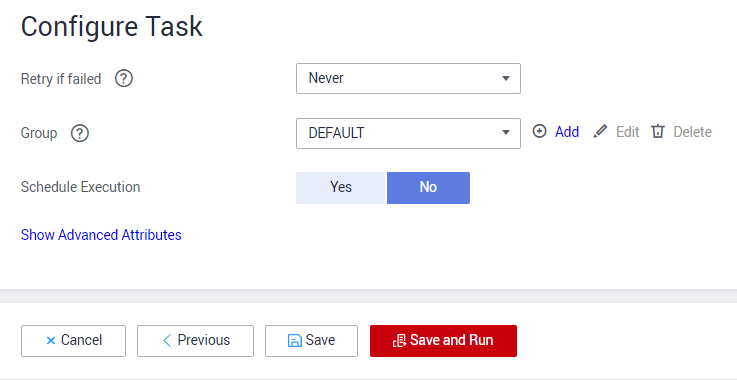Click the run icon on Save and Run

pos(399,340)
